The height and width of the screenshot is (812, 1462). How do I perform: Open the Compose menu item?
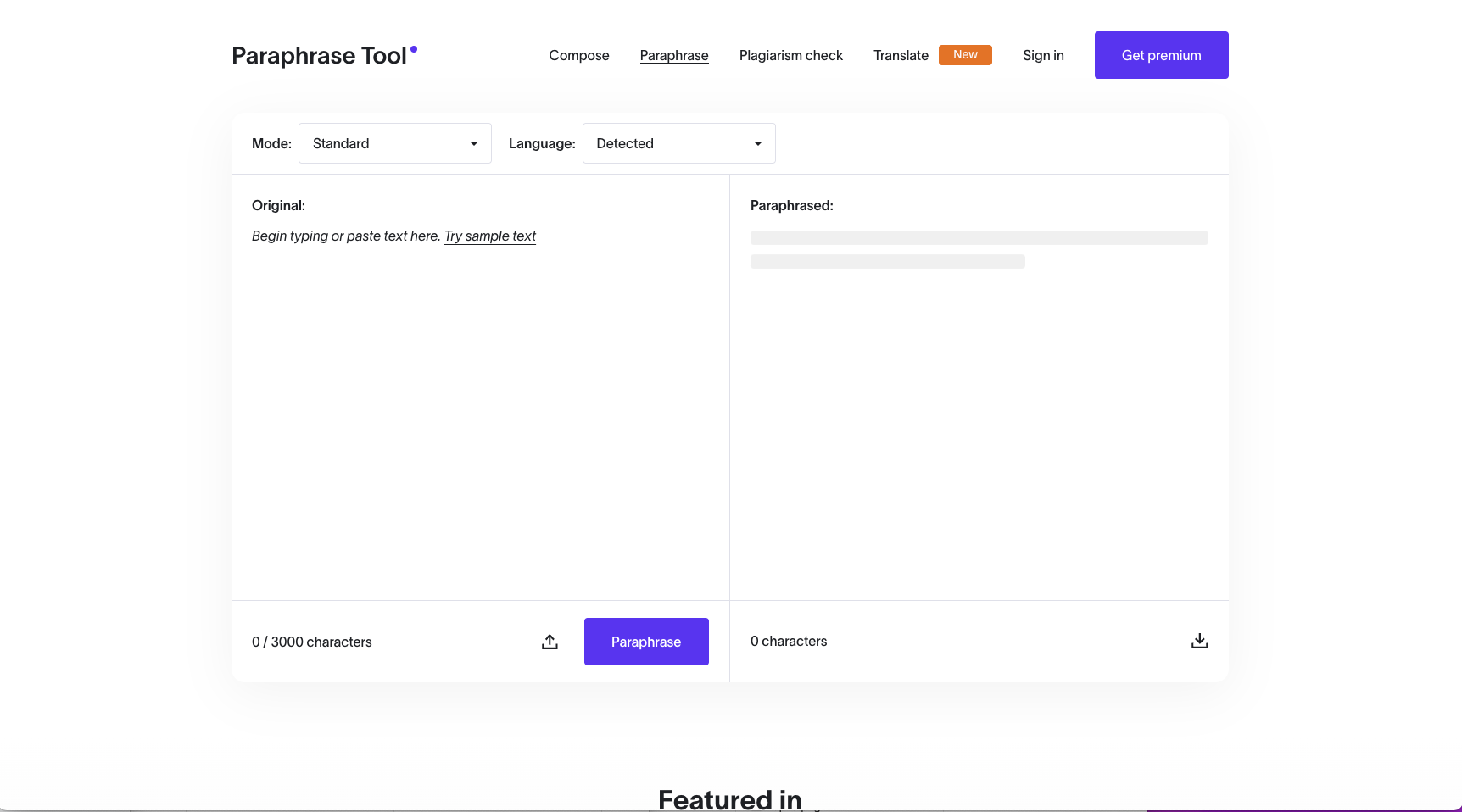(x=579, y=55)
